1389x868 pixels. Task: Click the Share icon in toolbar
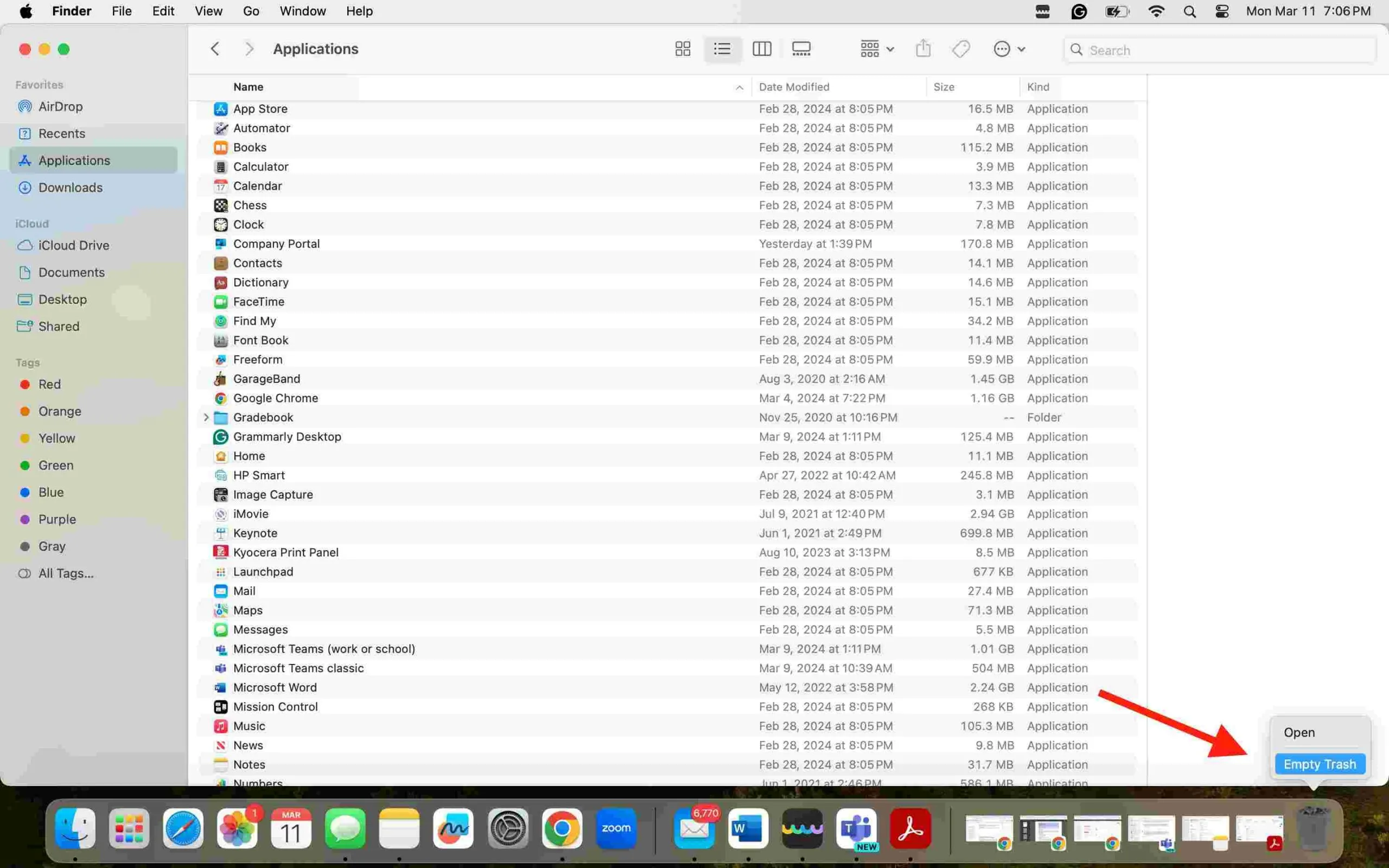point(923,49)
